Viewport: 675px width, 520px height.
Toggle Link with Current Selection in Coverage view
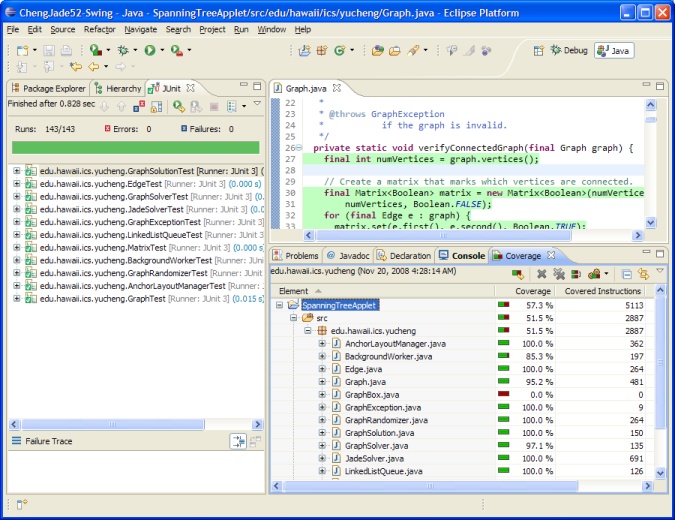[644, 274]
